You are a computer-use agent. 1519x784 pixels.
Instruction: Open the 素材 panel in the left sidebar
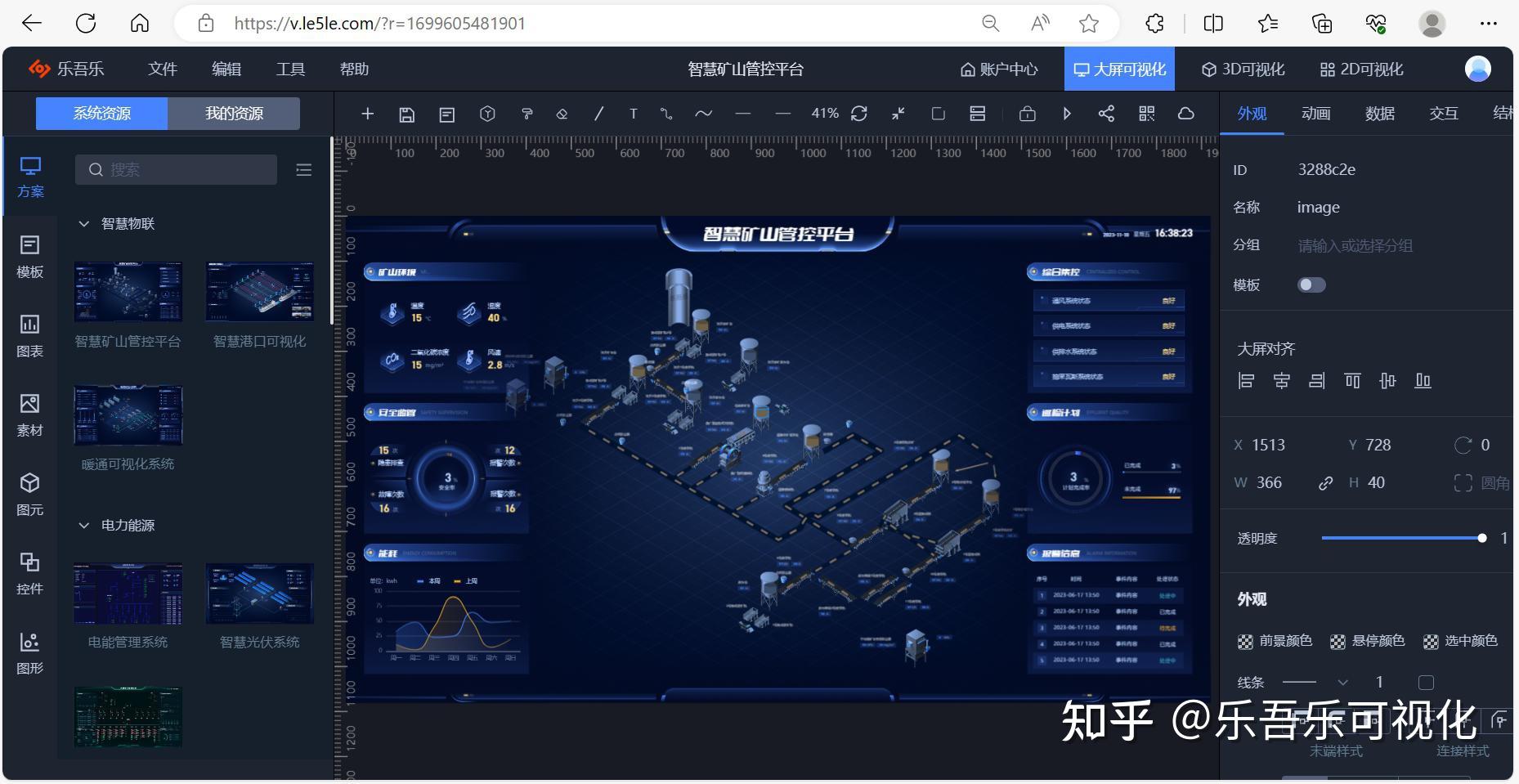(x=29, y=414)
